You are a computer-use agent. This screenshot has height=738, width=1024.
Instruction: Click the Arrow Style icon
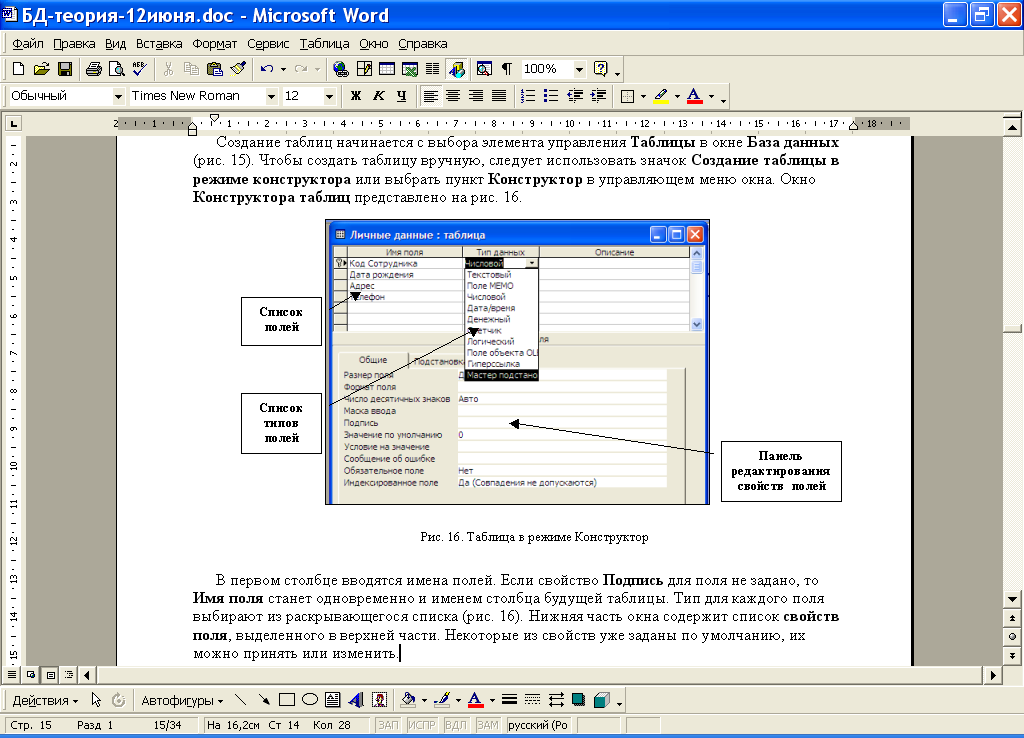[x=556, y=700]
